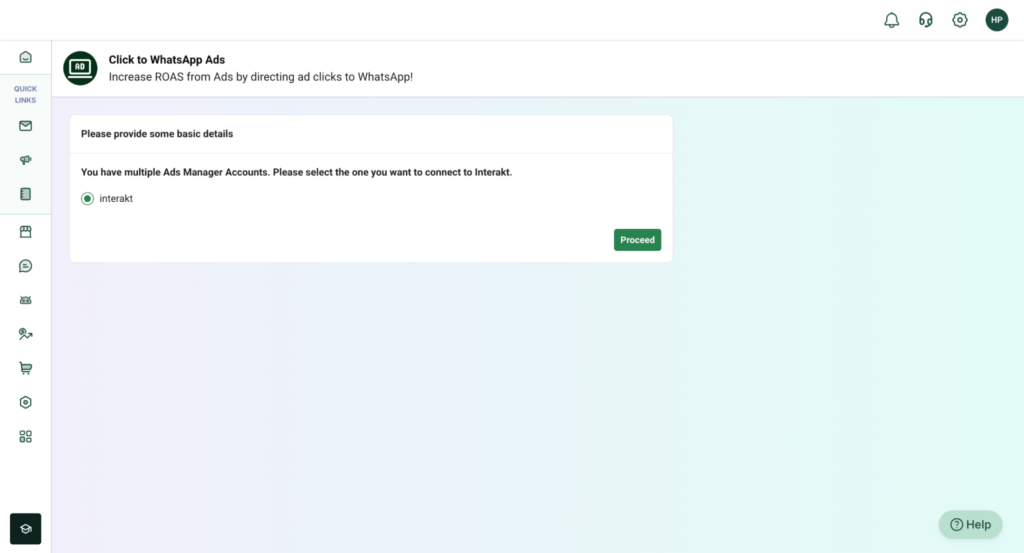1024x553 pixels.
Task: Open the shopping cart icon in sidebar
Action: (x=25, y=368)
